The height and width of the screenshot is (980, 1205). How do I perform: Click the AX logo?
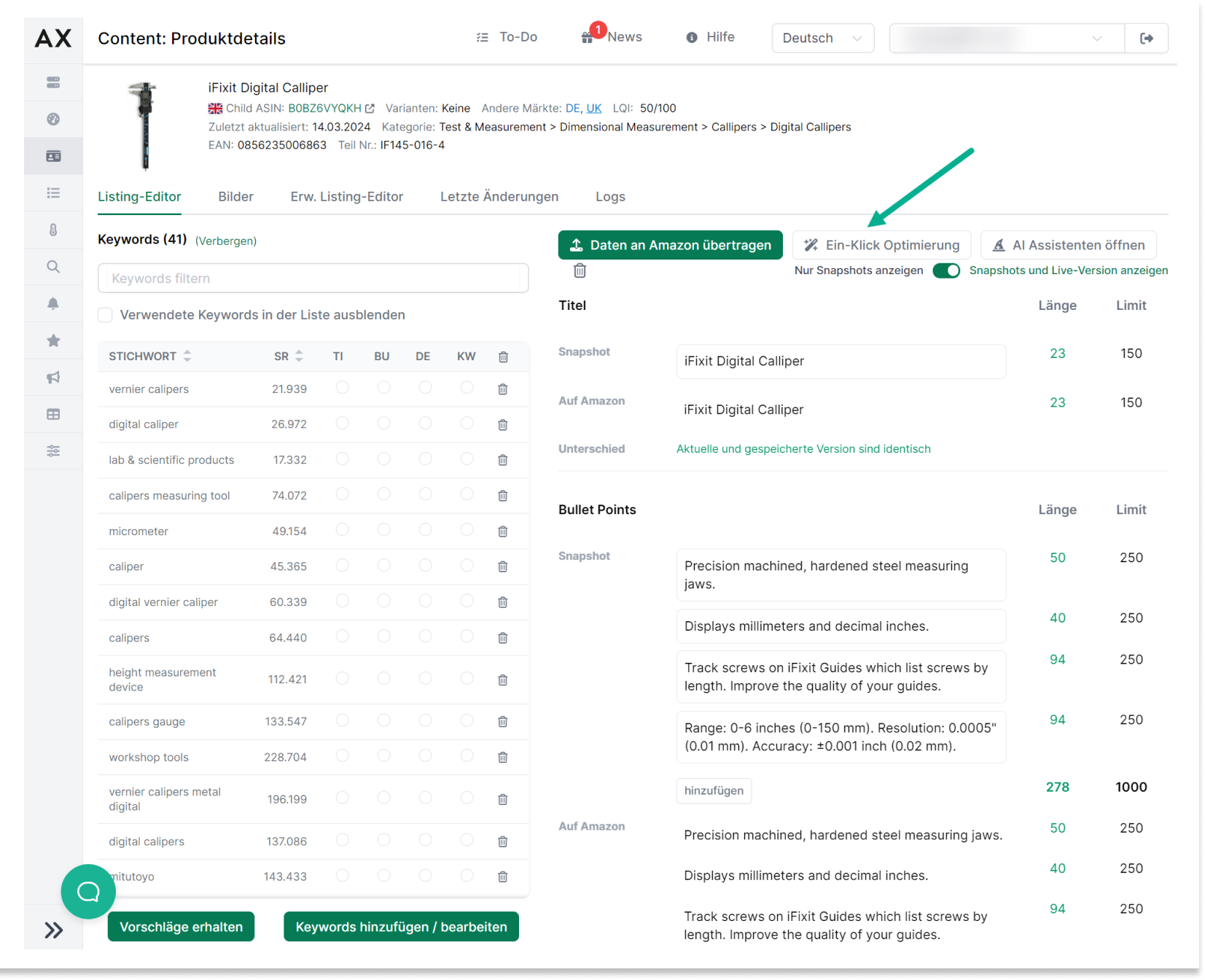(x=53, y=38)
